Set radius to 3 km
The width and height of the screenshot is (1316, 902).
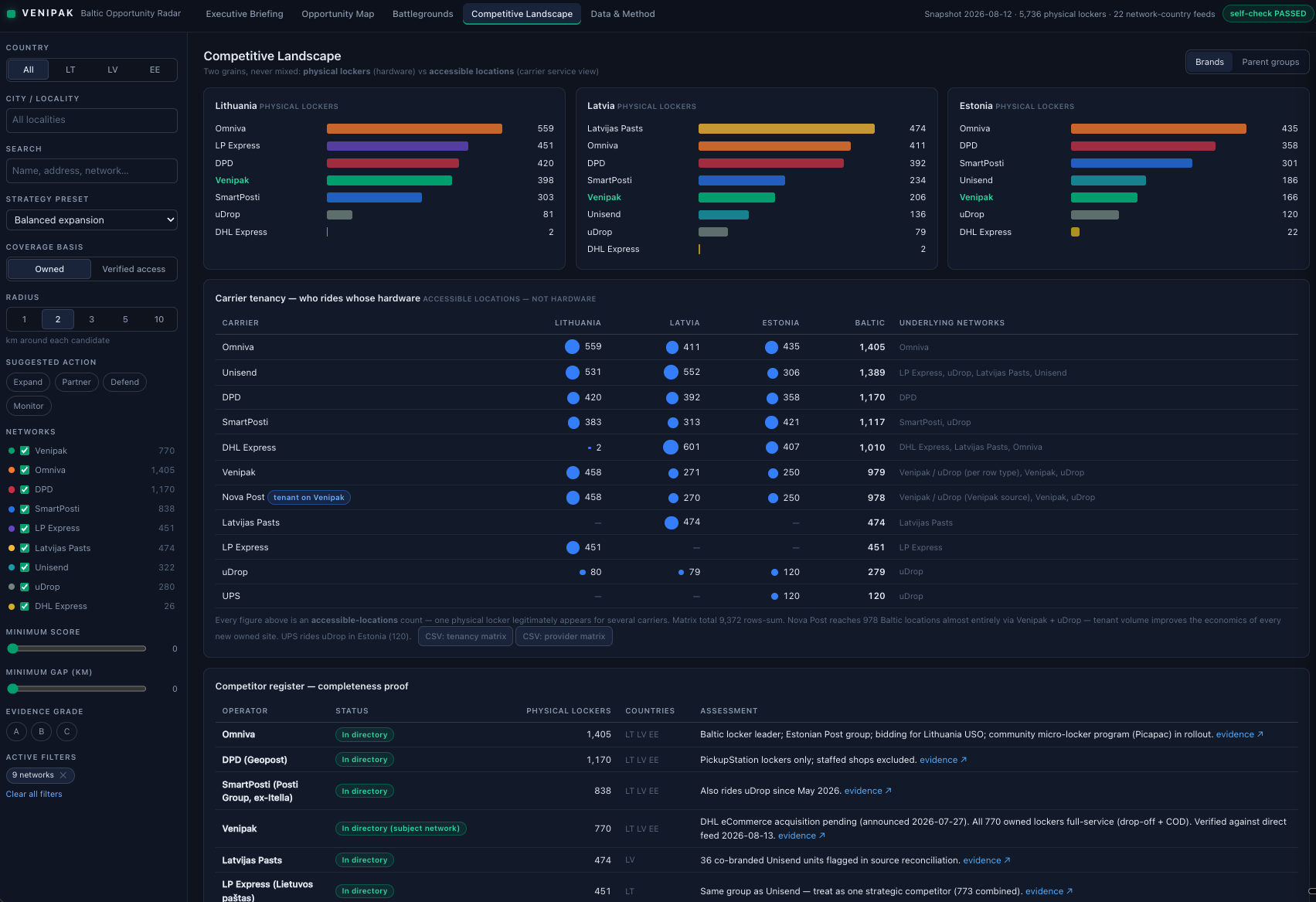coord(91,319)
